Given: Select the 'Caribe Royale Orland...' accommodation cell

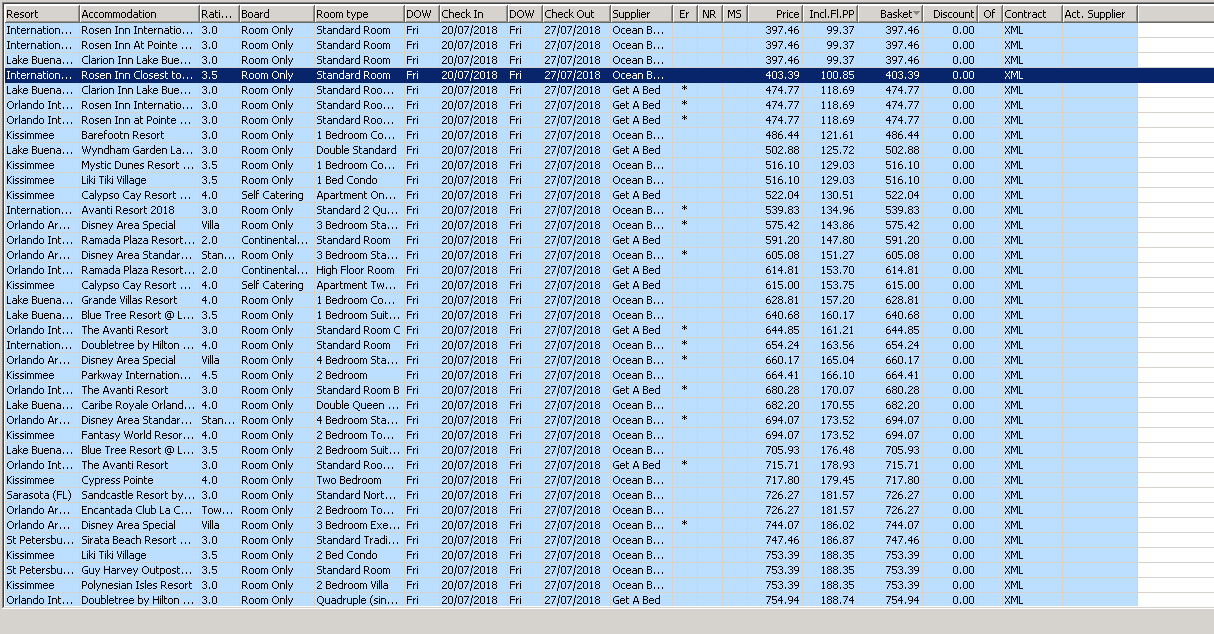Looking at the screenshot, I should click(139, 405).
